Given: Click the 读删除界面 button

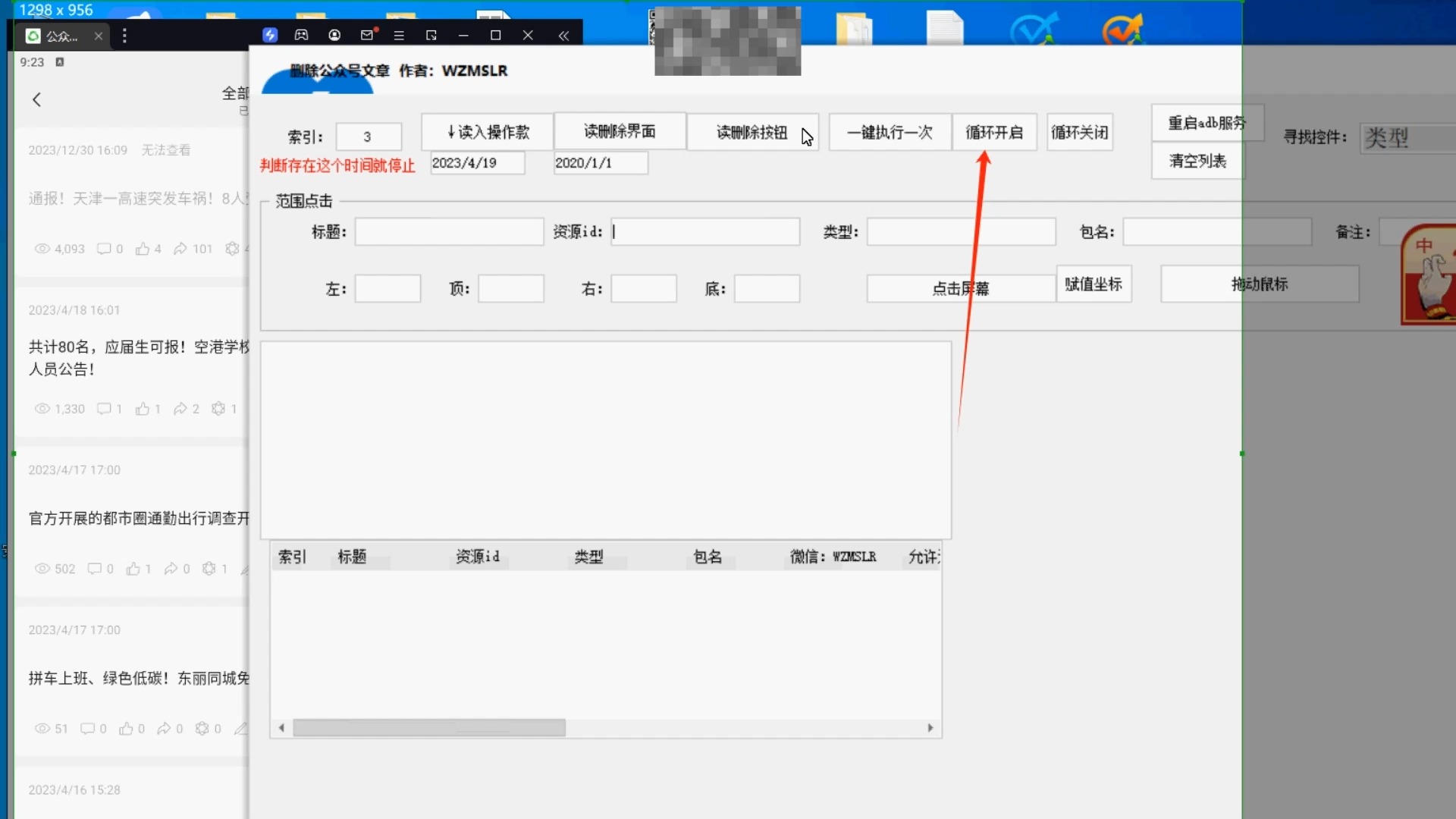Looking at the screenshot, I should [620, 131].
